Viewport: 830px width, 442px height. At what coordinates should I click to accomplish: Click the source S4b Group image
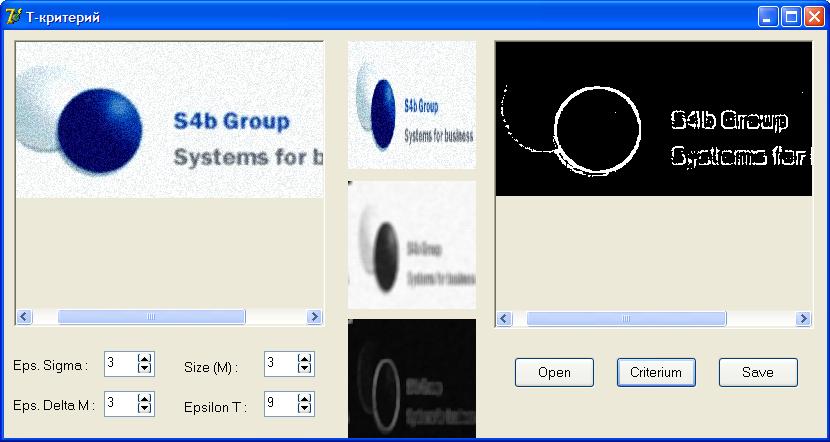169,120
